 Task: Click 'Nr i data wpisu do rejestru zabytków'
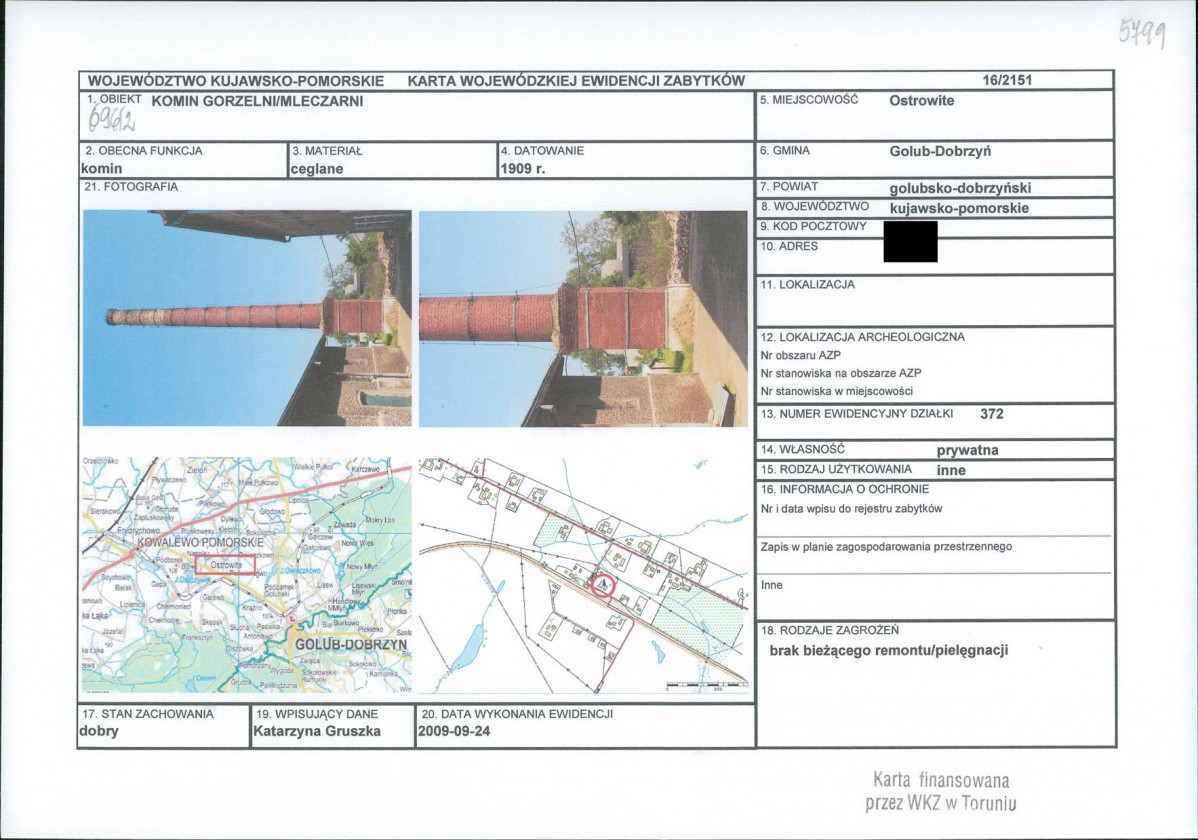point(851,508)
